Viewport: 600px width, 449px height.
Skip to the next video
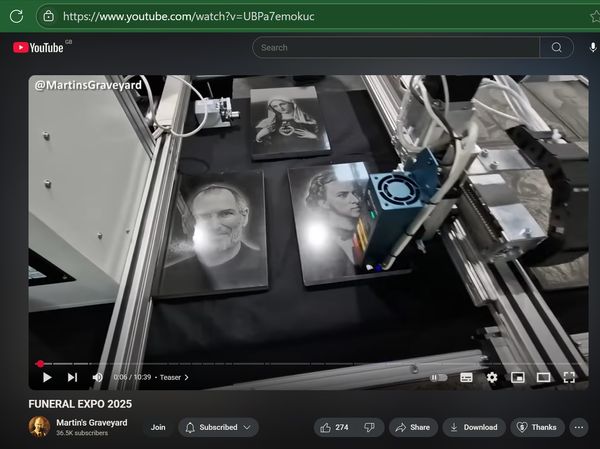[72, 377]
